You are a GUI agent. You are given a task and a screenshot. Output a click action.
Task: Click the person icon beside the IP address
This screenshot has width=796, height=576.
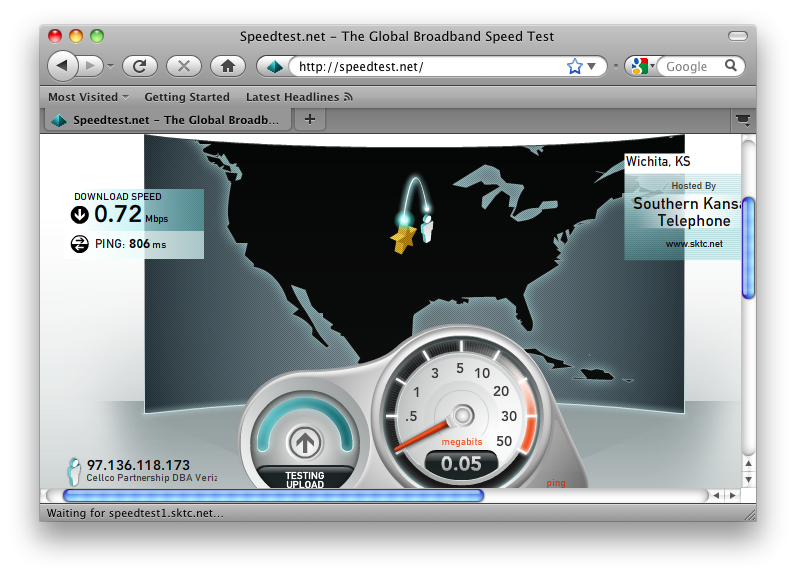(x=74, y=471)
